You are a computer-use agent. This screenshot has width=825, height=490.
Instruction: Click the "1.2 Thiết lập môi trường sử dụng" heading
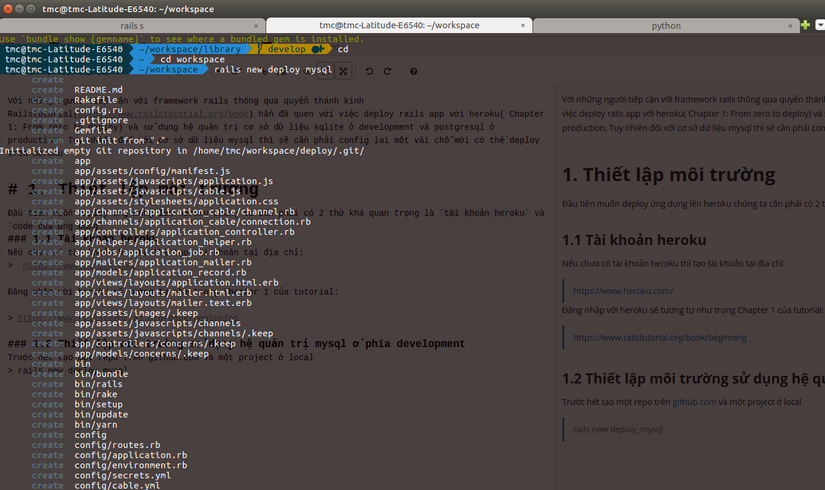tap(693, 379)
